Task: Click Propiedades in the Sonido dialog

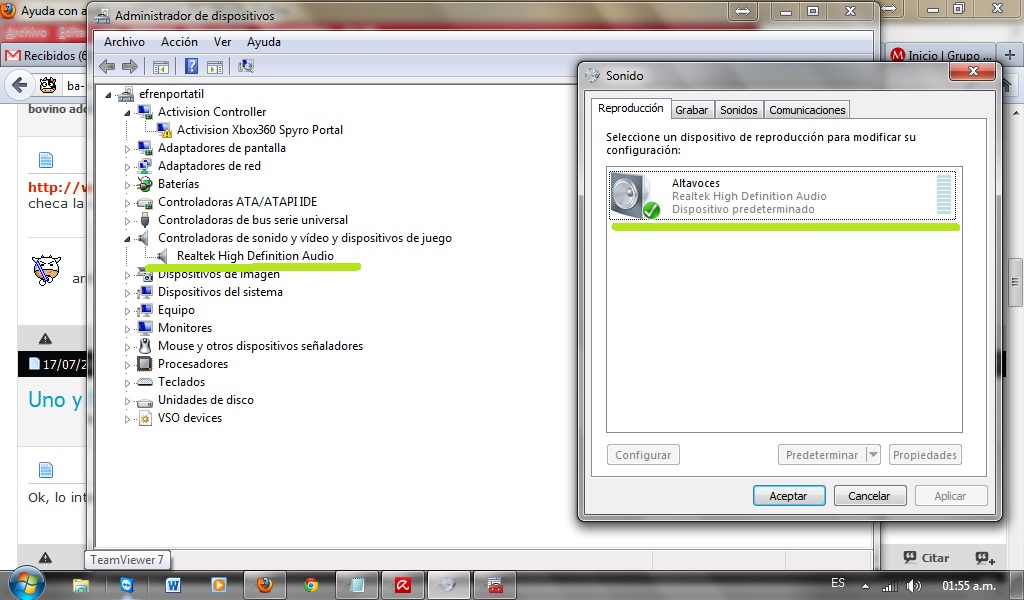Action: pyautogui.click(x=925, y=454)
